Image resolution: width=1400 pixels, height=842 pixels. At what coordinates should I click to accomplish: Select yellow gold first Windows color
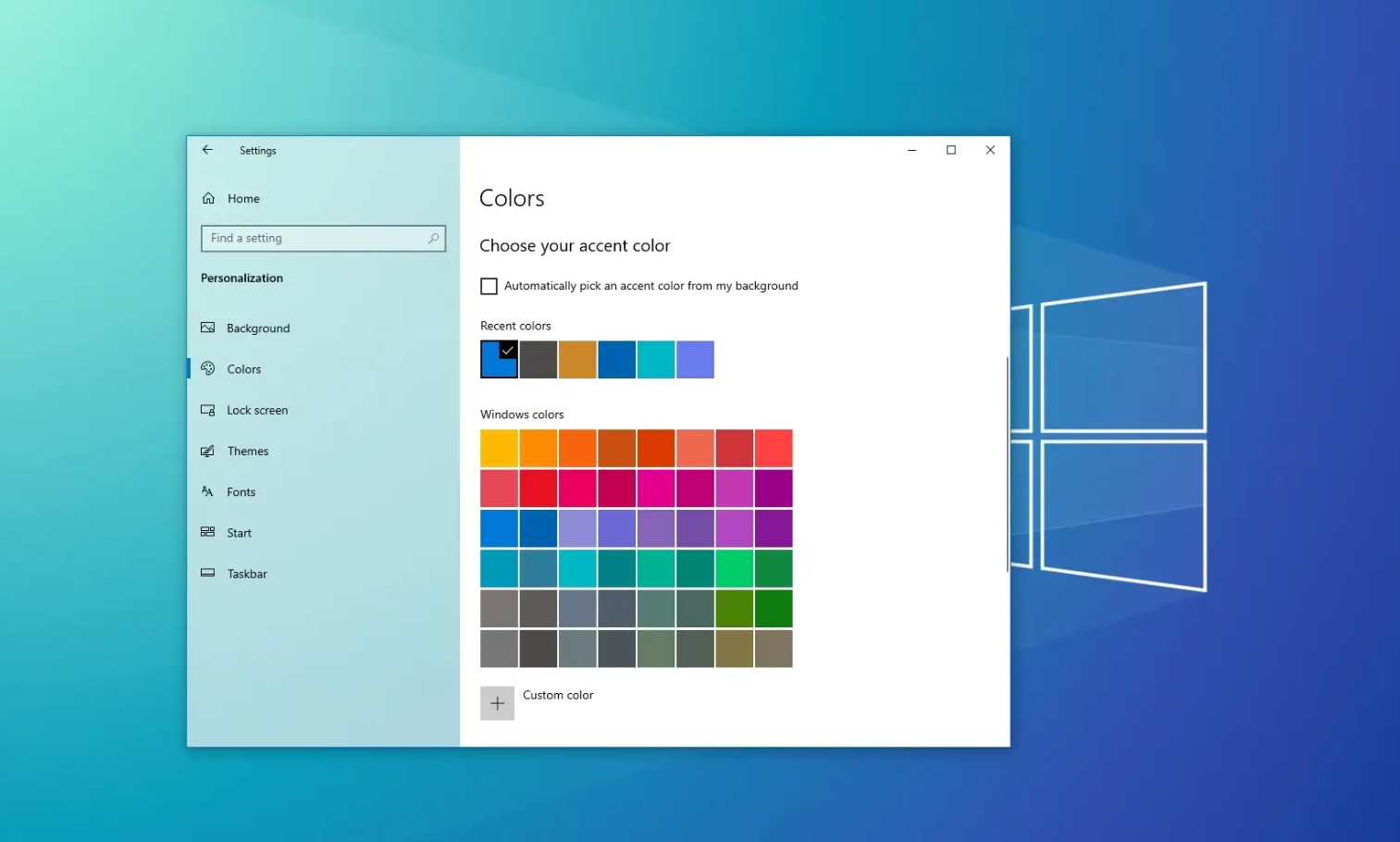[499, 448]
